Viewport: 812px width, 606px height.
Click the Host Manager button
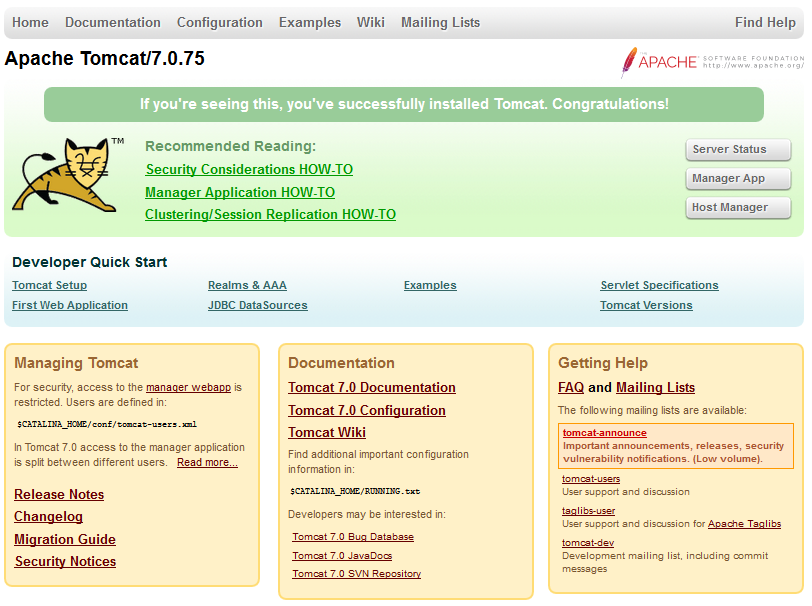coord(738,207)
